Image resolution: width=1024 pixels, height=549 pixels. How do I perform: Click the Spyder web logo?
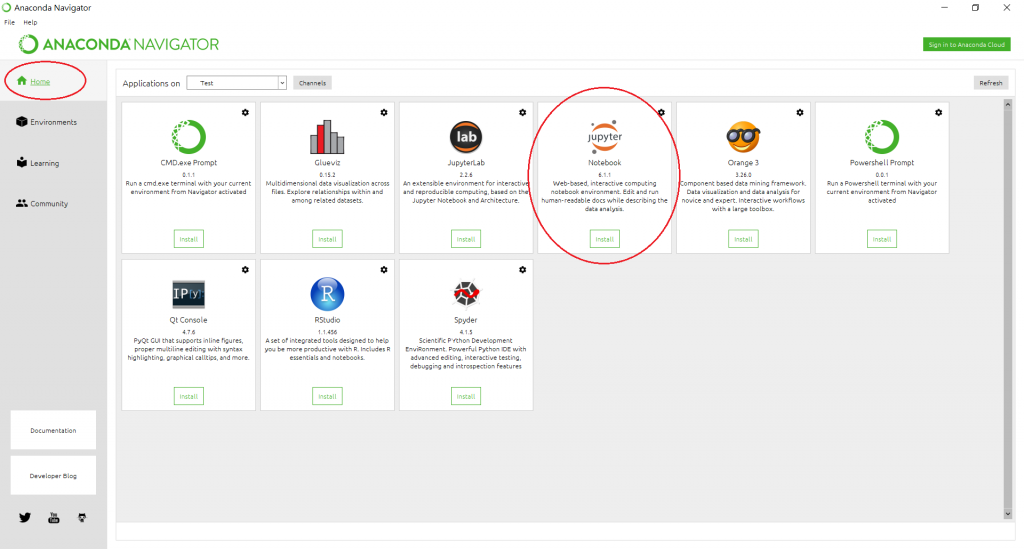(x=466, y=294)
